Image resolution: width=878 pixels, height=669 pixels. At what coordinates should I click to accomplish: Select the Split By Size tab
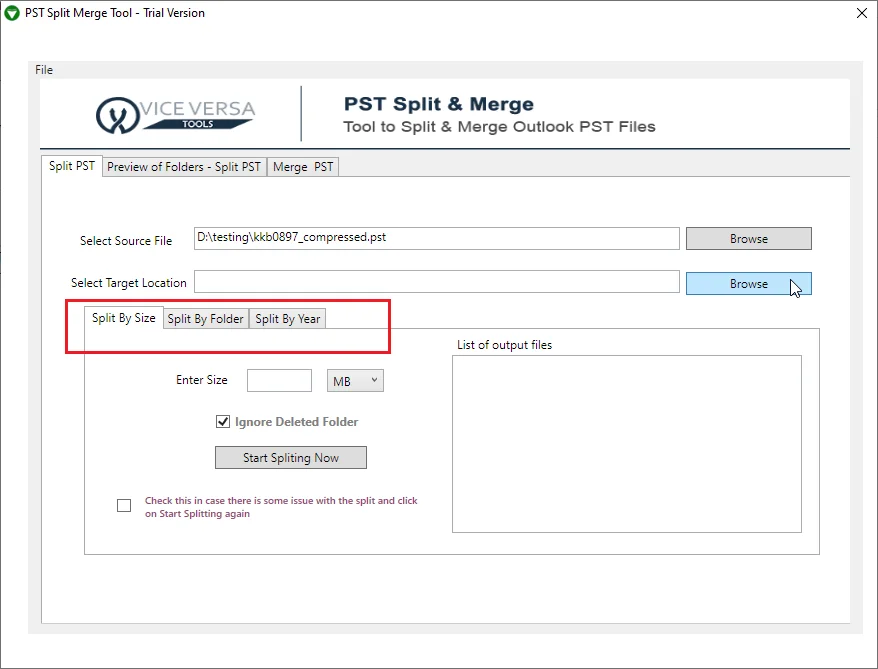124,318
